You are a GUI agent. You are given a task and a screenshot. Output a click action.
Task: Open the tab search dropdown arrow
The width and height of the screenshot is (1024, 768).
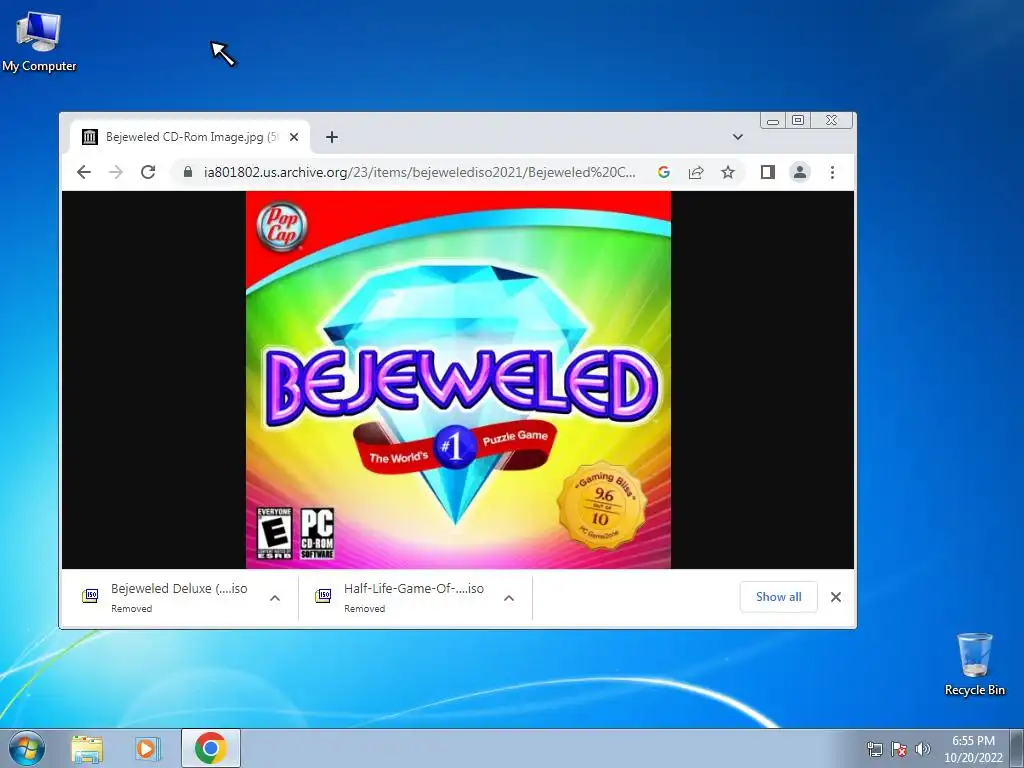[737, 137]
